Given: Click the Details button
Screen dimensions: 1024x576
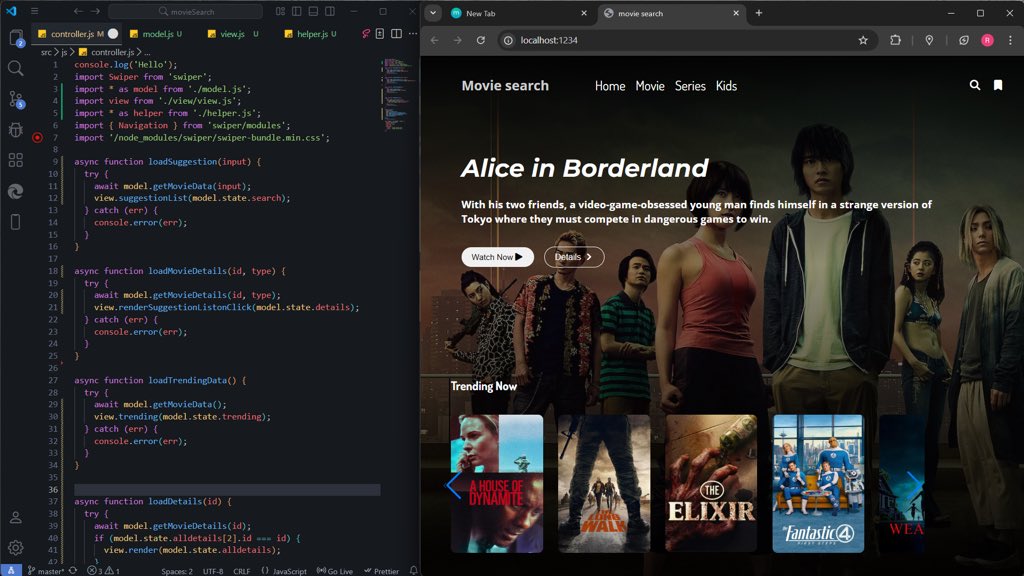Looking at the screenshot, I should point(574,257).
